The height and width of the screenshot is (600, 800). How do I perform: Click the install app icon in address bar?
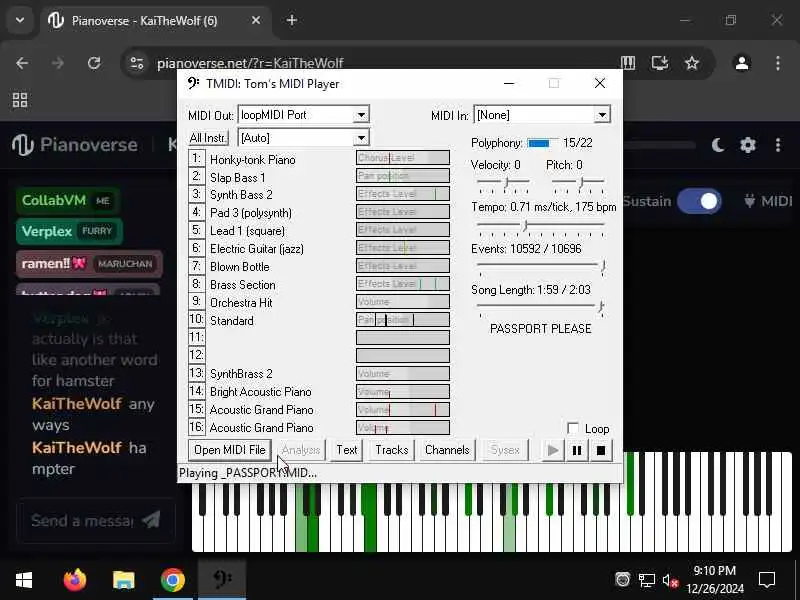tap(660, 63)
